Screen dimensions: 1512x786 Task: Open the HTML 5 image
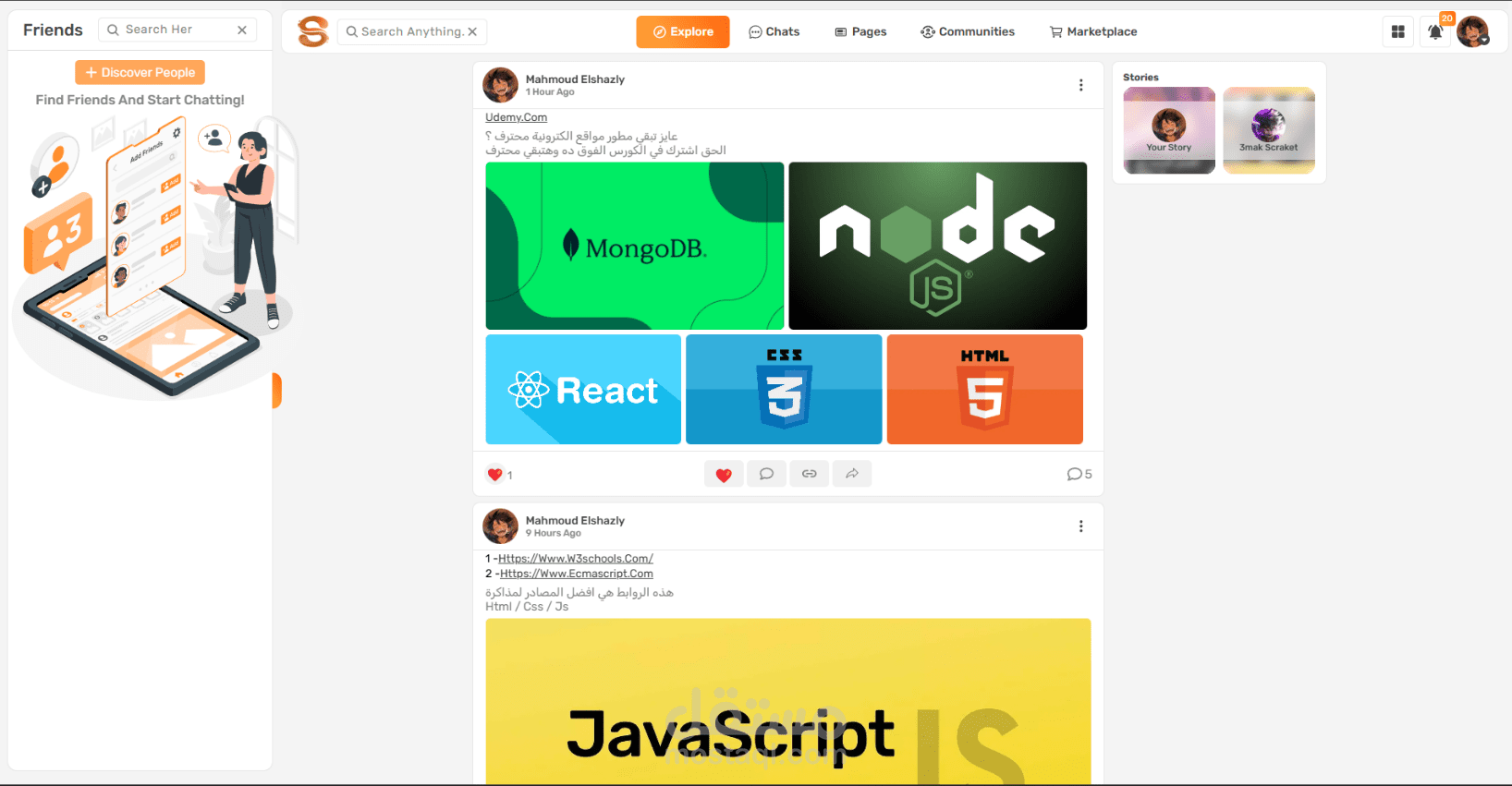[x=985, y=389]
